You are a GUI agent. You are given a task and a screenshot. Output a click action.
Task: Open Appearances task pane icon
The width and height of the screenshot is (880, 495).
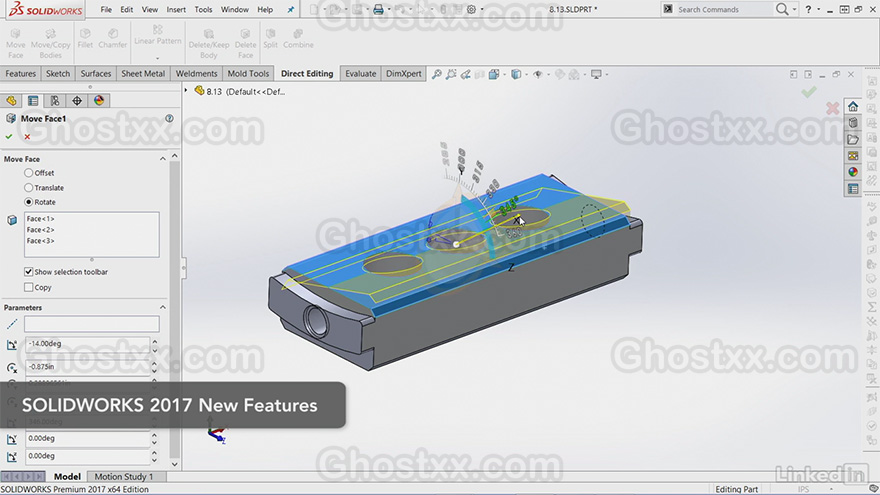click(x=853, y=172)
